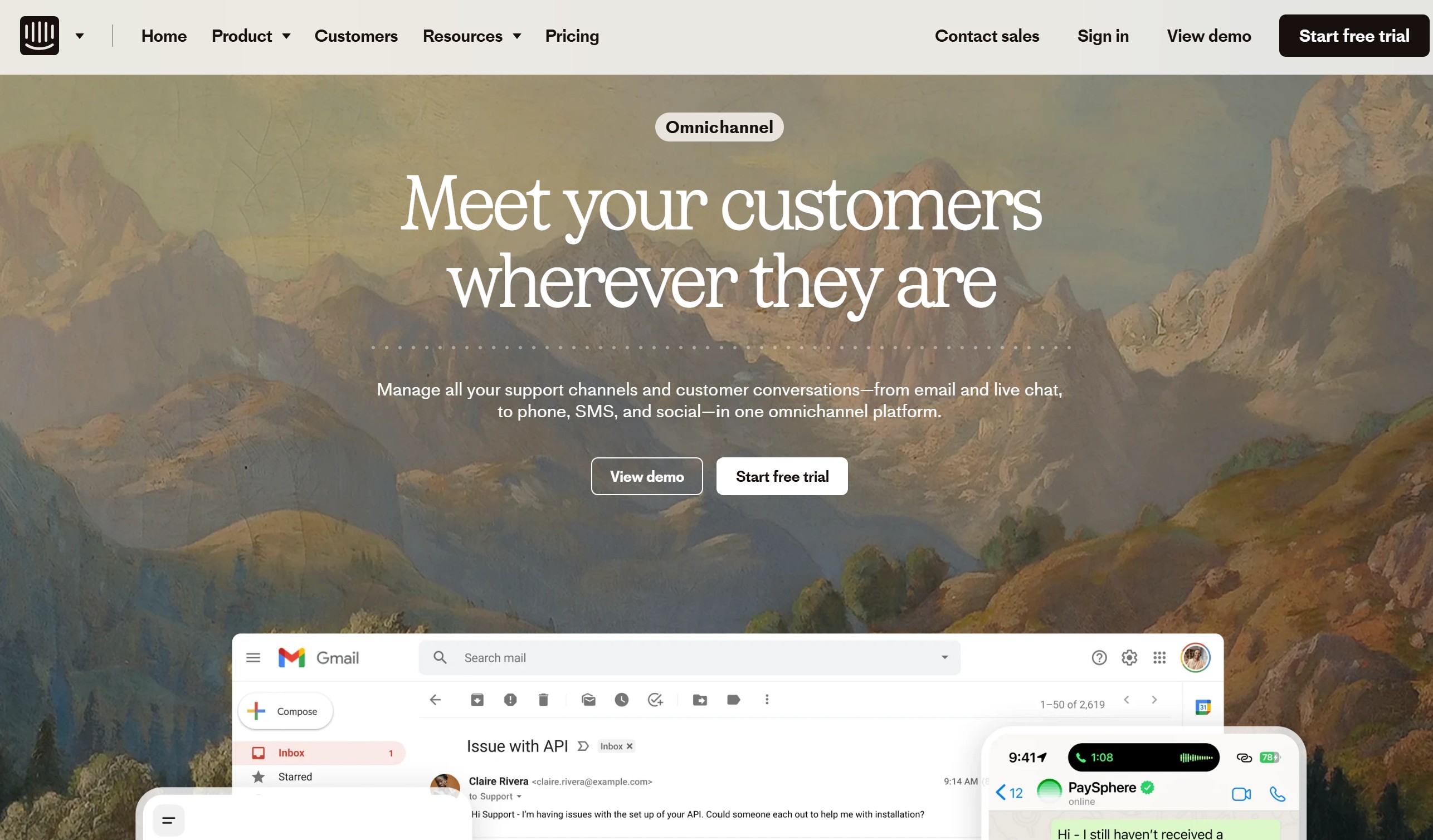Image resolution: width=1433 pixels, height=840 pixels.
Task: Click the archive icon in the mail toolbar
Action: click(x=477, y=700)
